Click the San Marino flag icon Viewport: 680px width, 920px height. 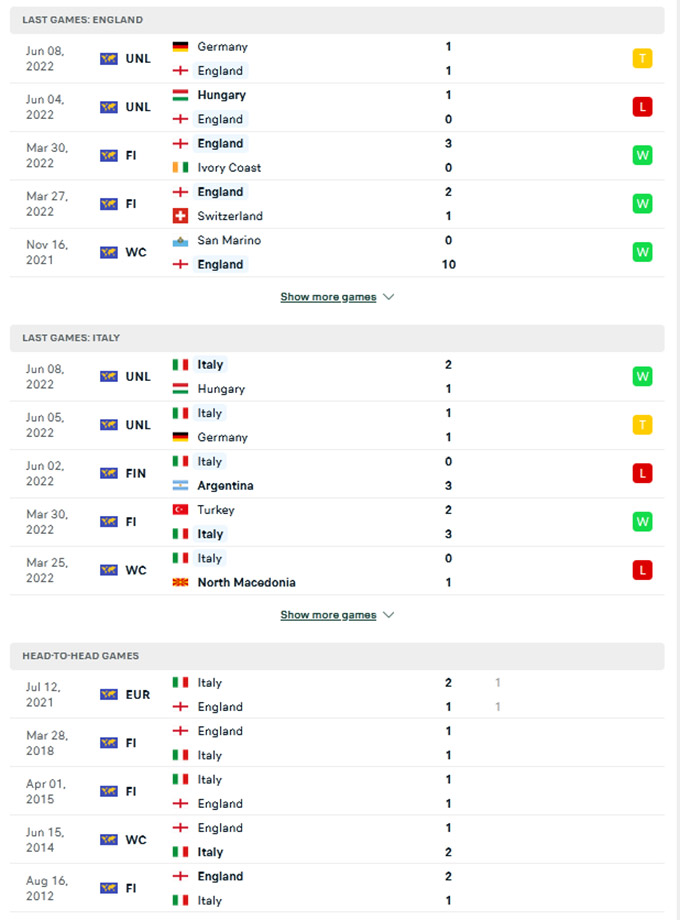coord(181,240)
